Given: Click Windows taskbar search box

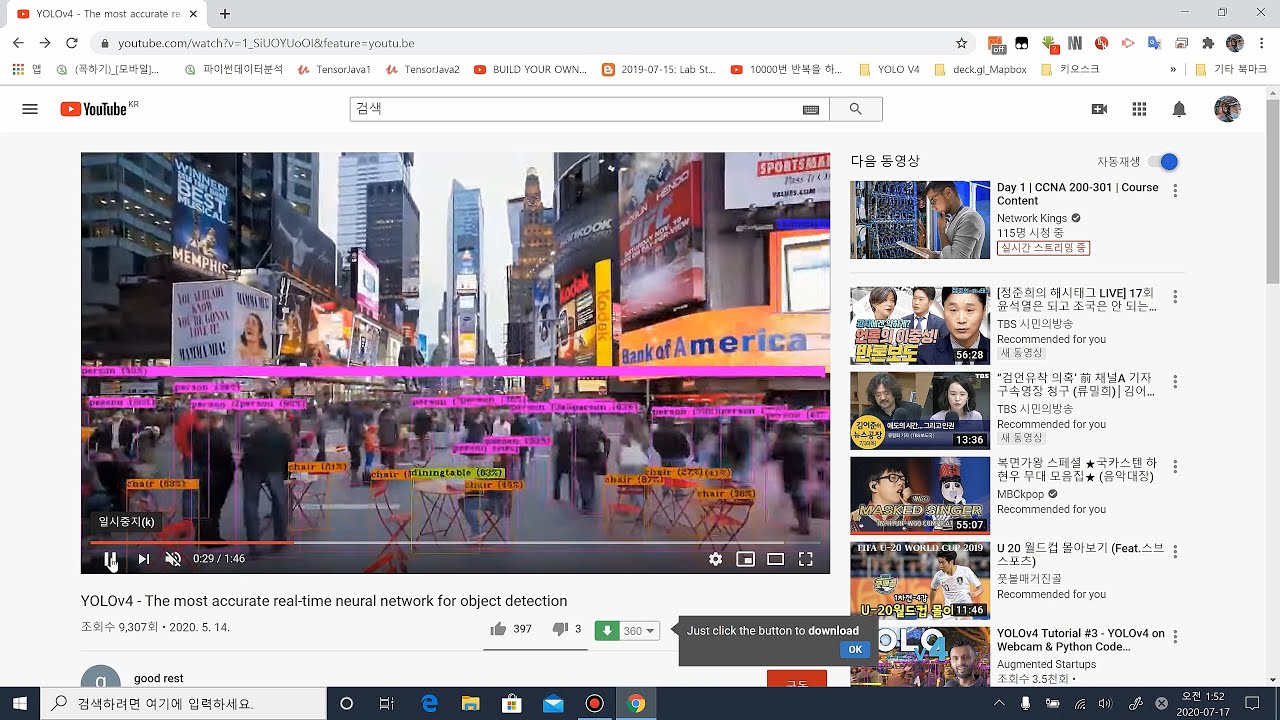Looking at the screenshot, I should 183,704.
